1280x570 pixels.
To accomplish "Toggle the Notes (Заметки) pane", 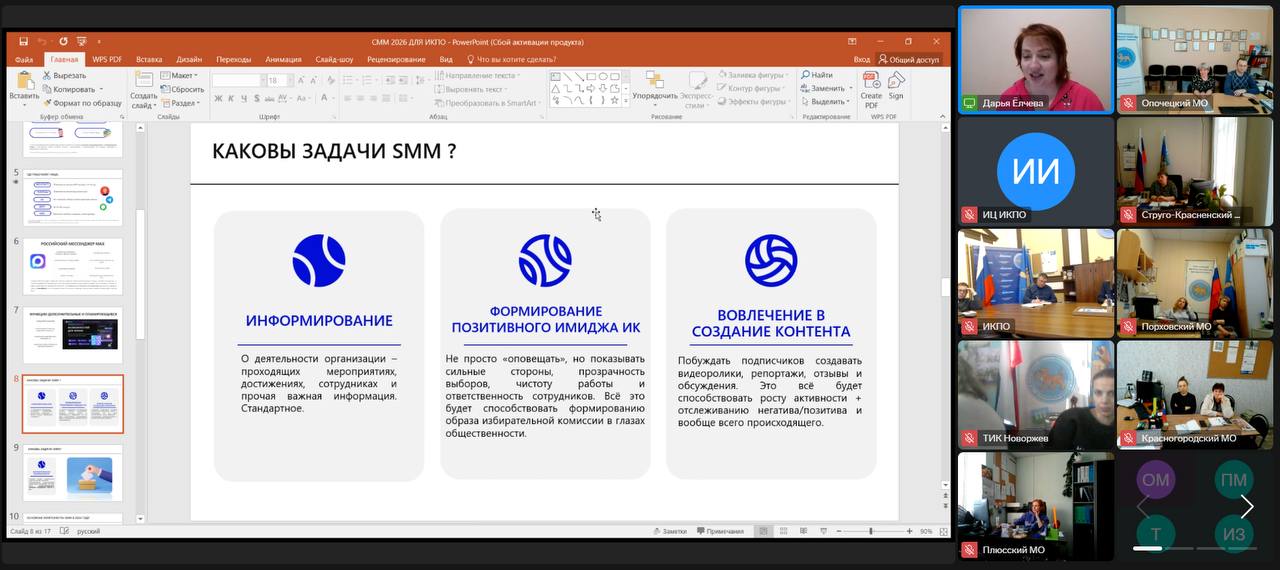I will point(668,531).
